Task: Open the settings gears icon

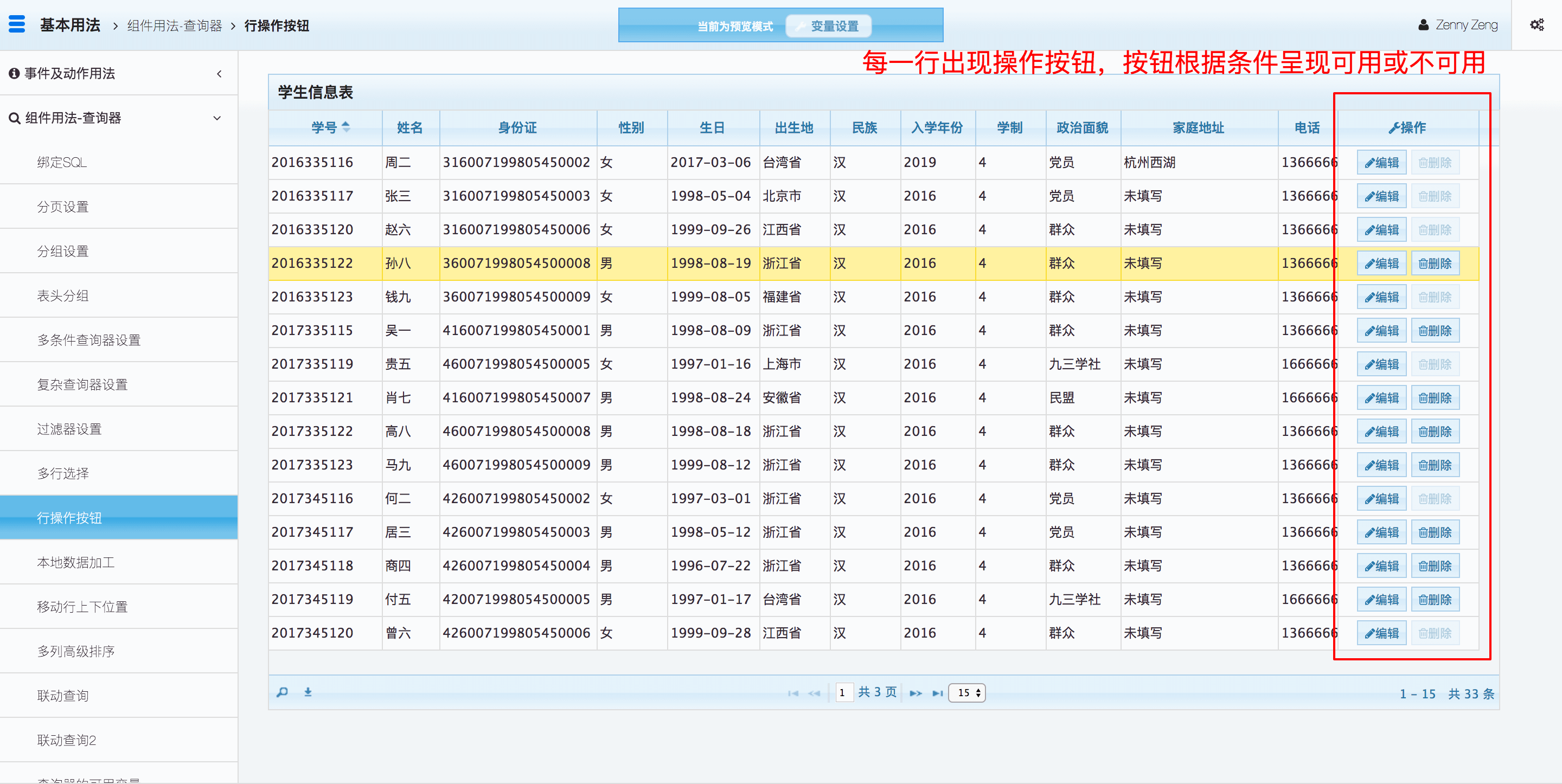Action: point(1537,25)
